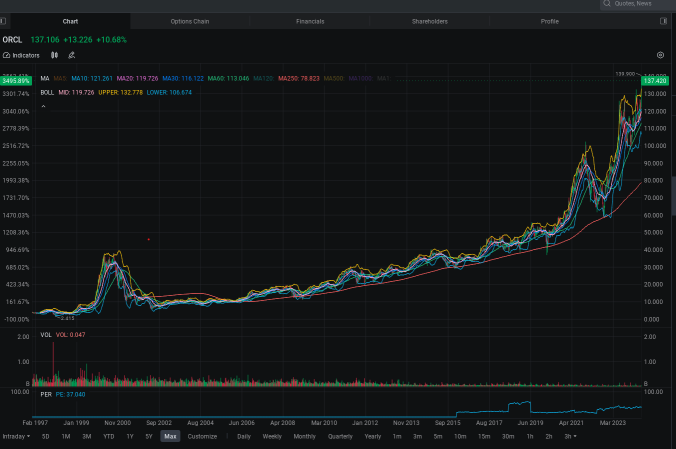Change chart type with candlestick icon
The image size is (676, 449).
click(x=54, y=55)
